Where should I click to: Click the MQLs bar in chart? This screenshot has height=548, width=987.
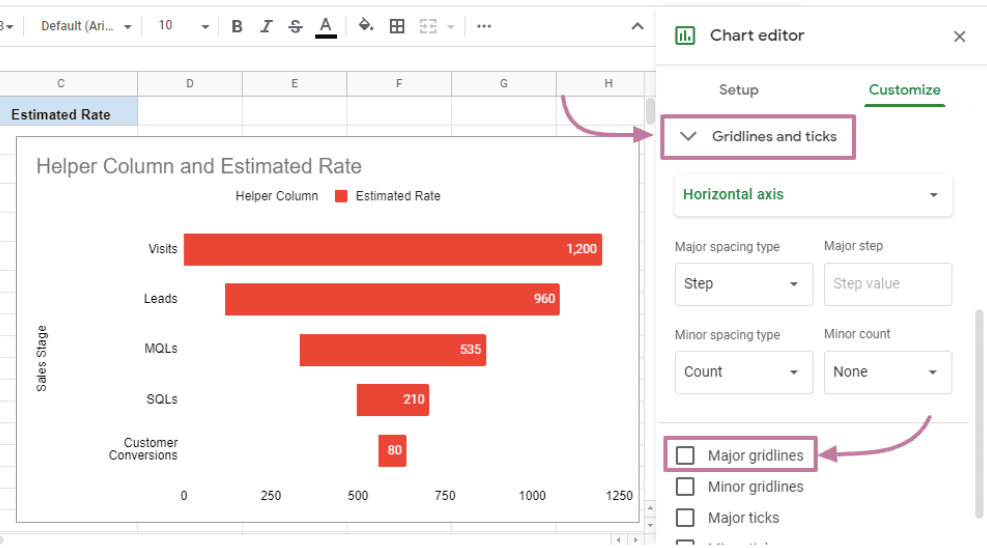pos(393,350)
